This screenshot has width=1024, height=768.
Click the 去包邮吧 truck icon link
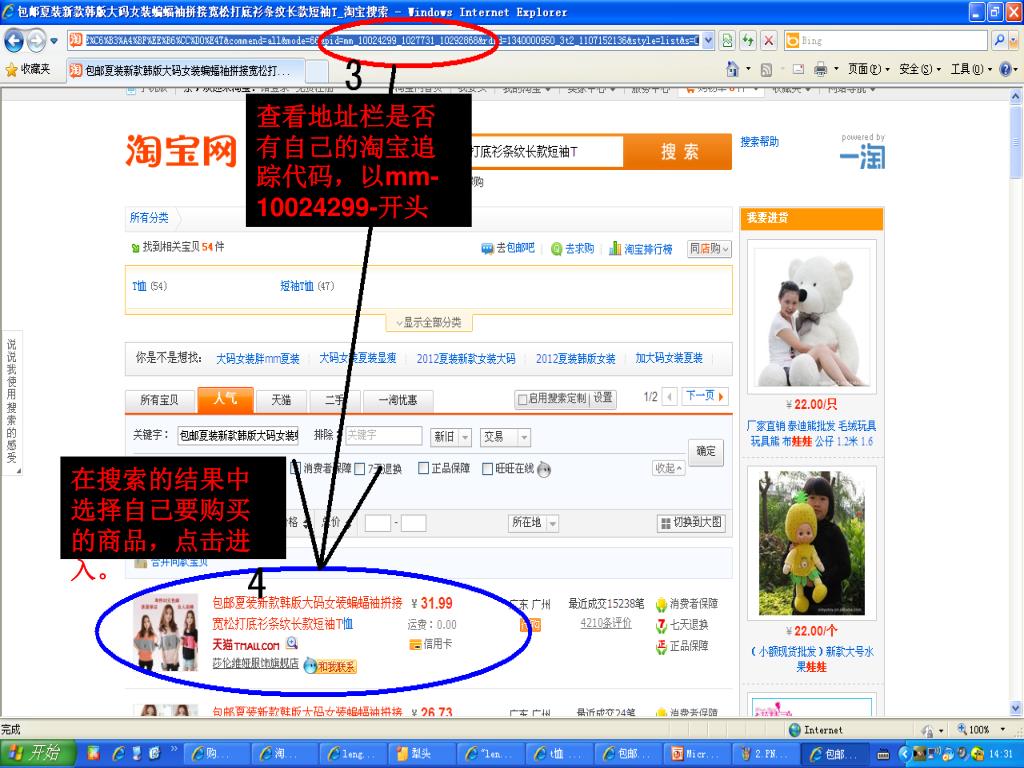(x=507, y=248)
